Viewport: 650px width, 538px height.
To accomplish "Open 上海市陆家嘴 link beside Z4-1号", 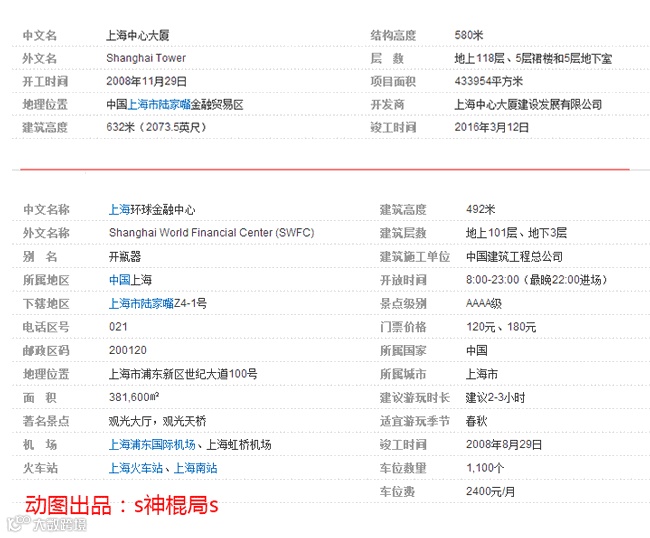I will click(141, 304).
